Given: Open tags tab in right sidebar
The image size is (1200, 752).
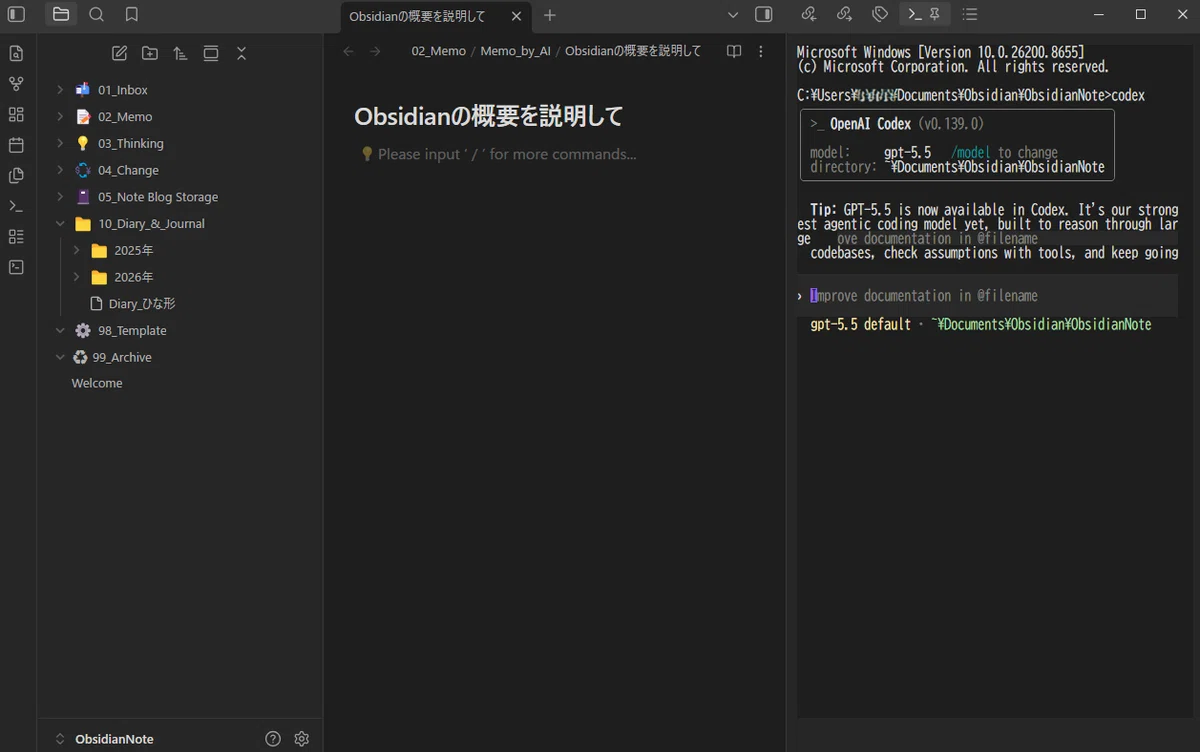Looking at the screenshot, I should [880, 14].
